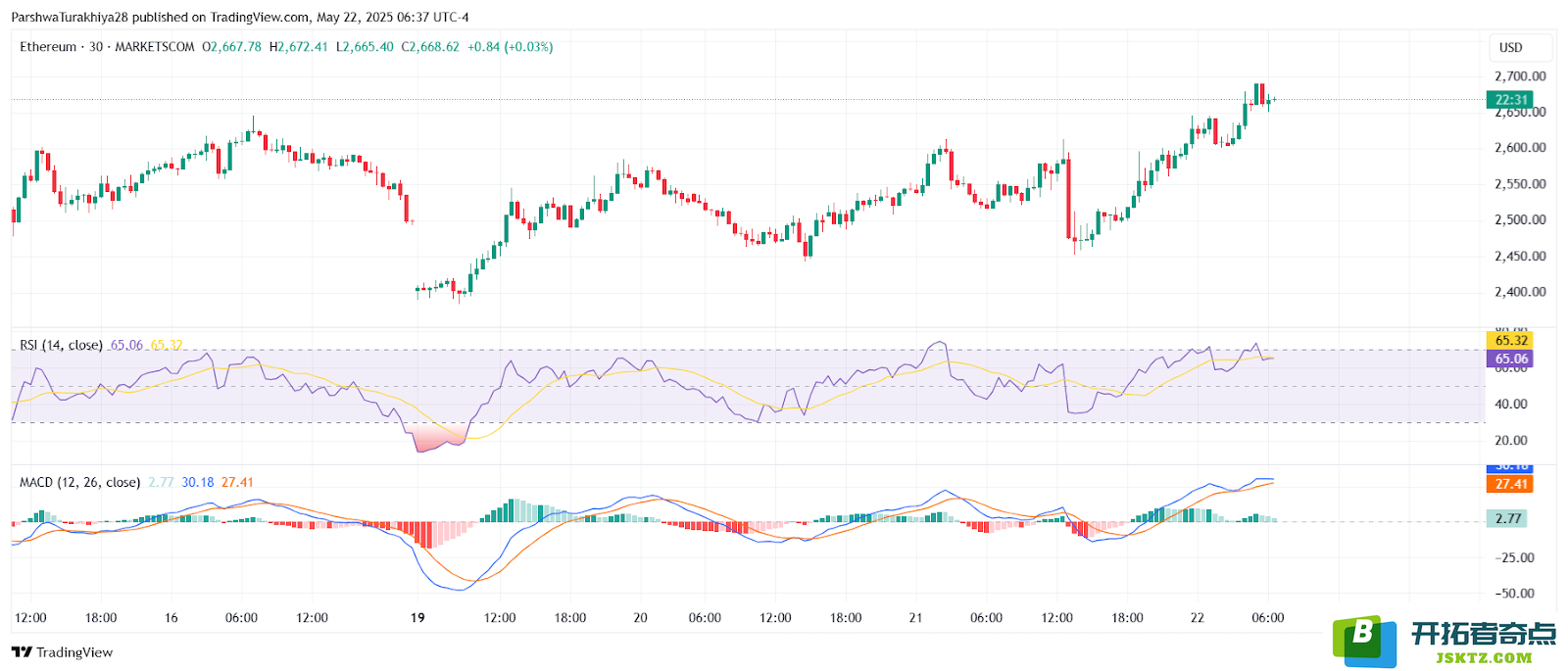This screenshot has width=1568, height=671.
Task: Click the 2,400.00 price axis label
Action: [x=1520, y=292]
